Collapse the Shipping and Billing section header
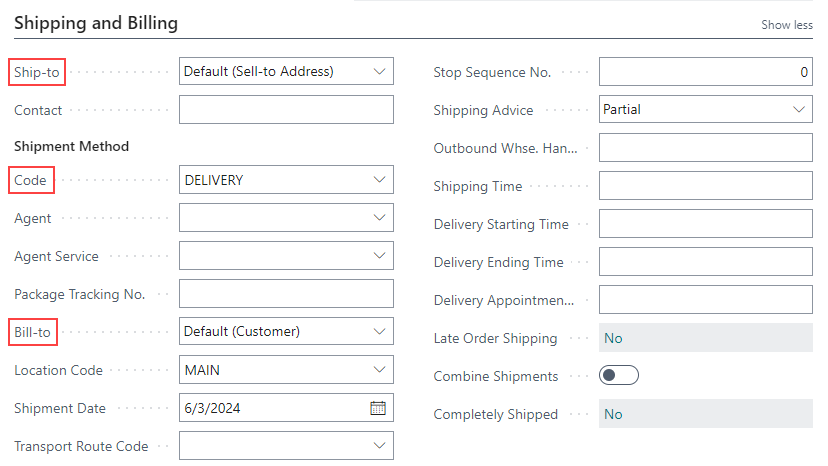Screen dimensions: 828x466 pos(95,22)
